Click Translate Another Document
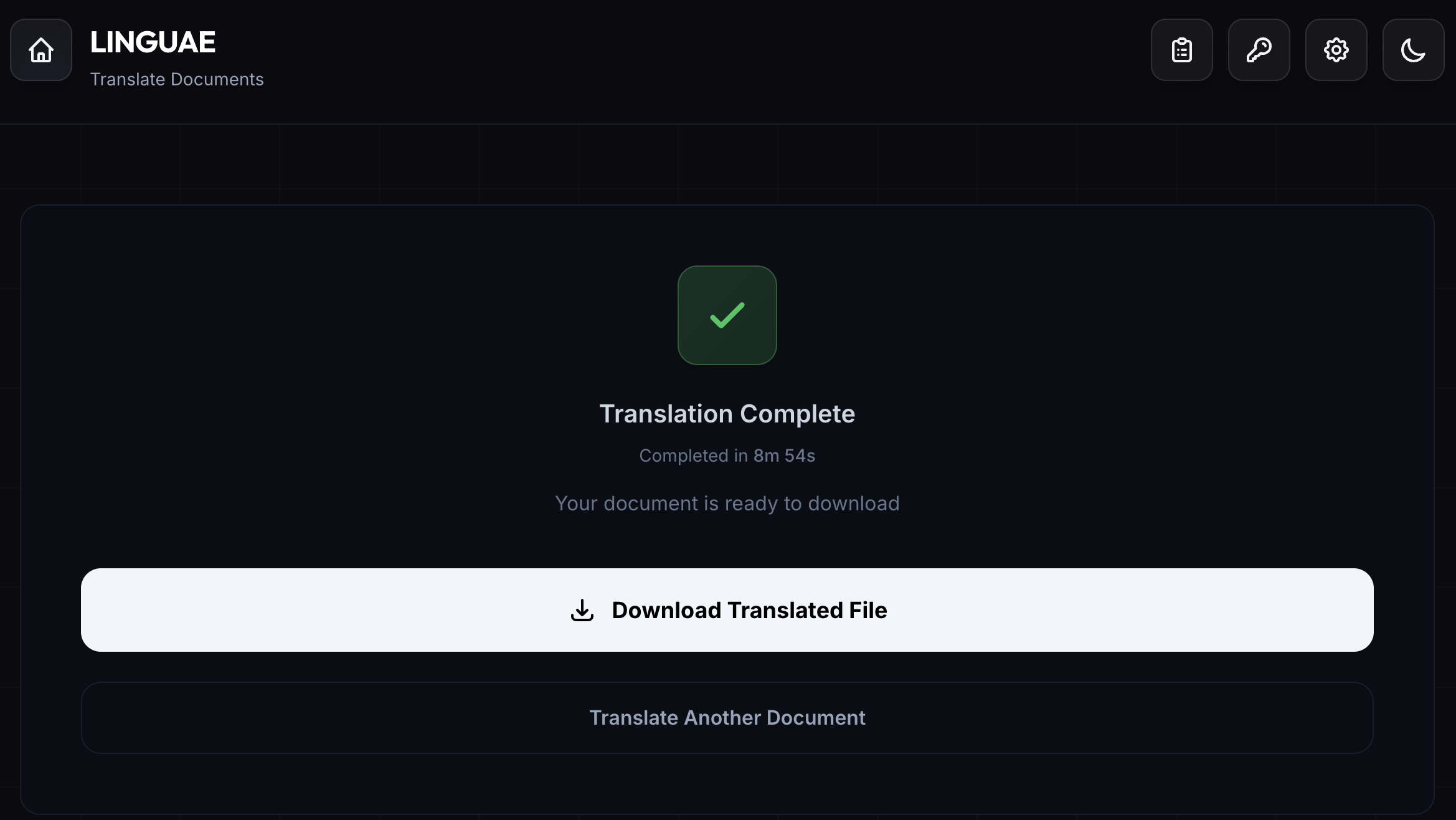The width and height of the screenshot is (1456, 820). (x=727, y=717)
